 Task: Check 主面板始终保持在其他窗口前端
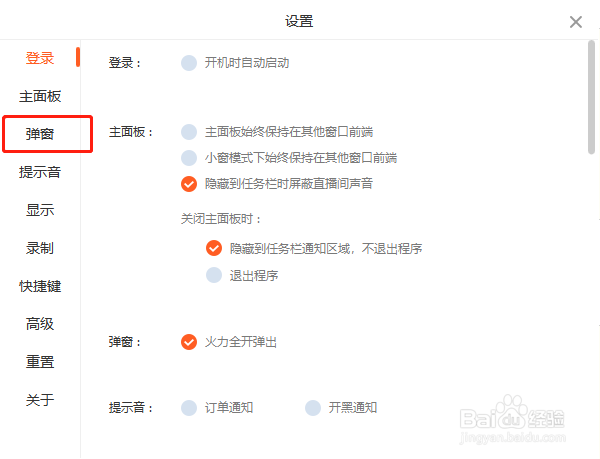pyautogui.click(x=189, y=131)
